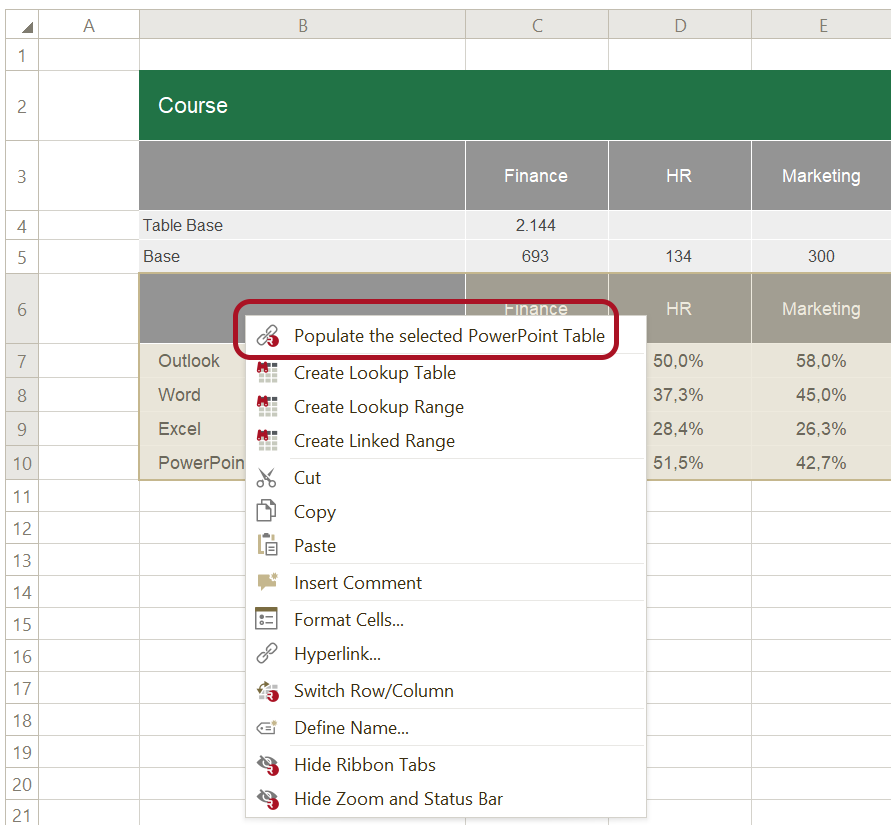
Task: Select row 15 header
Action: [21, 624]
